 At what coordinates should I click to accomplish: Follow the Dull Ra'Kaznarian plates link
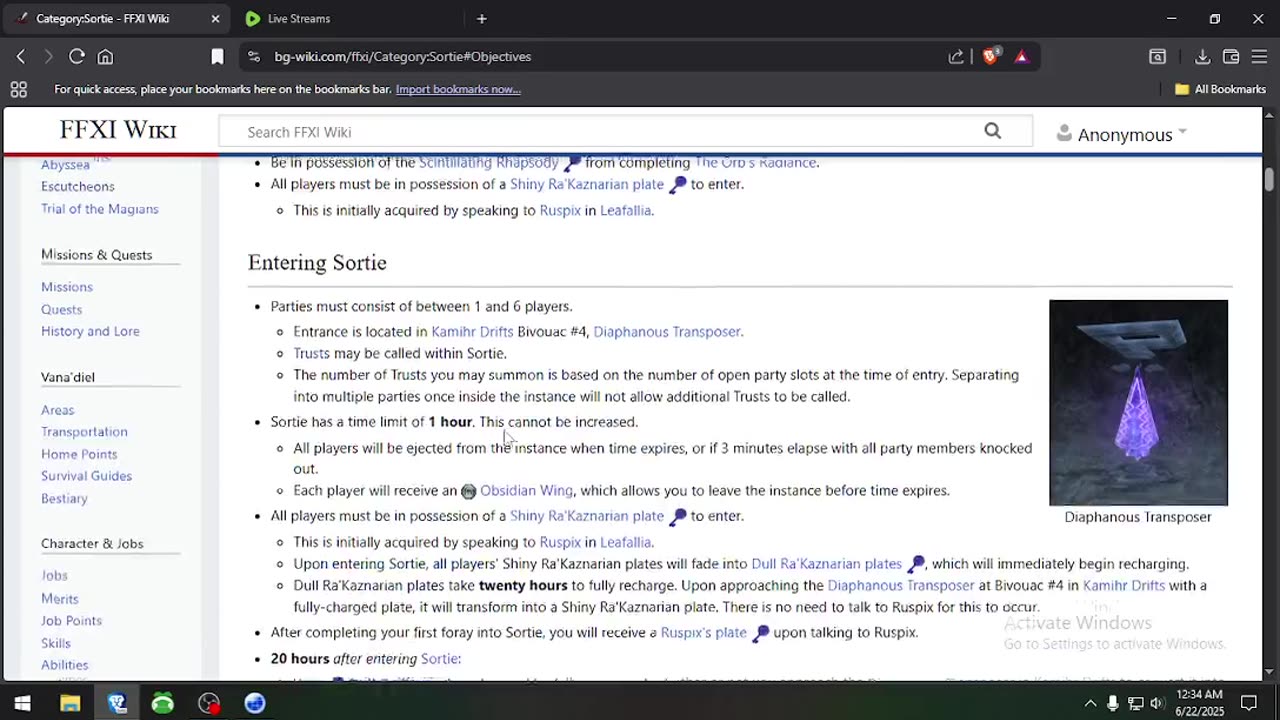(x=826, y=564)
